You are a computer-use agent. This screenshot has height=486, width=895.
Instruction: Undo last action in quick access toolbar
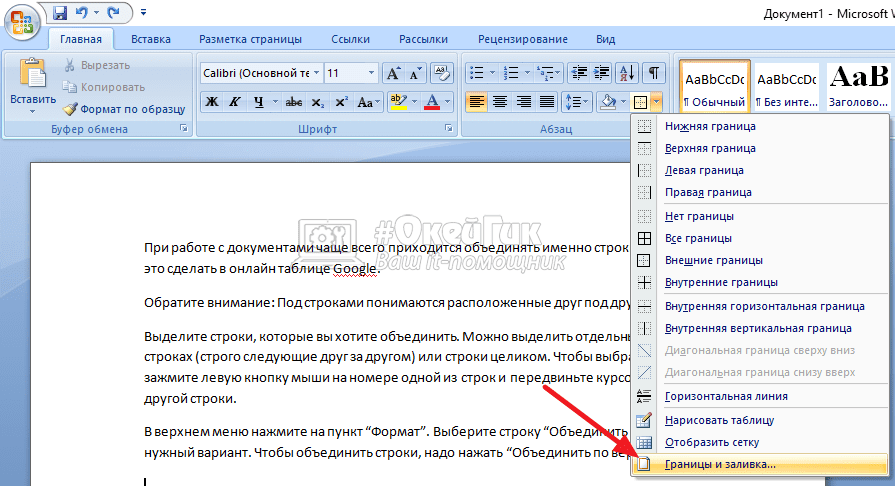click(82, 12)
